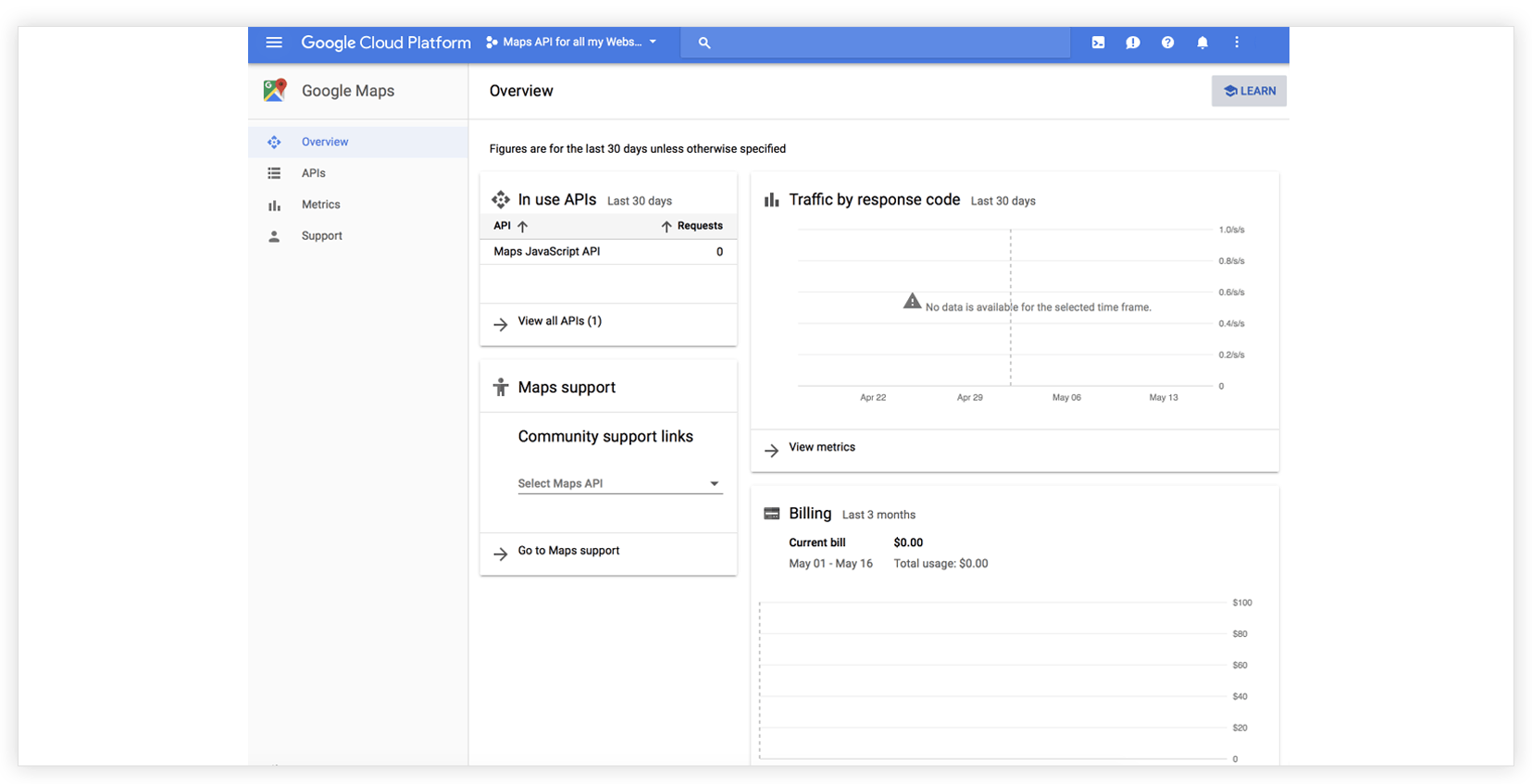The image size is (1532, 784).
Task: Open the Select Maps API dropdown
Action: pyautogui.click(x=619, y=483)
